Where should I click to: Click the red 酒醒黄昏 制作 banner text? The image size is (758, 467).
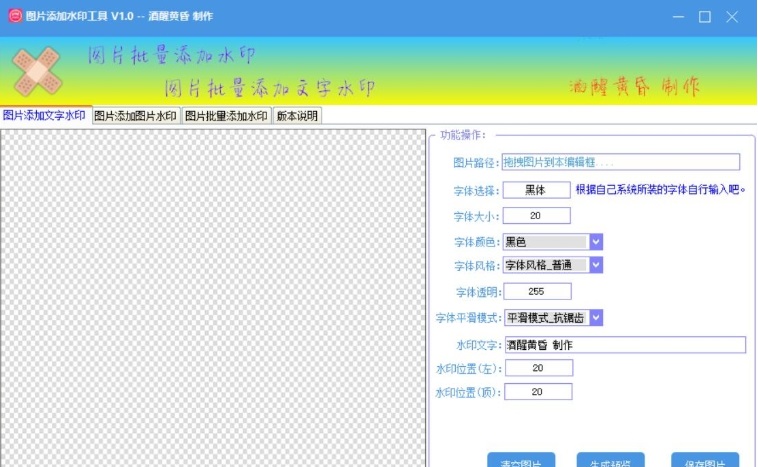click(x=634, y=87)
